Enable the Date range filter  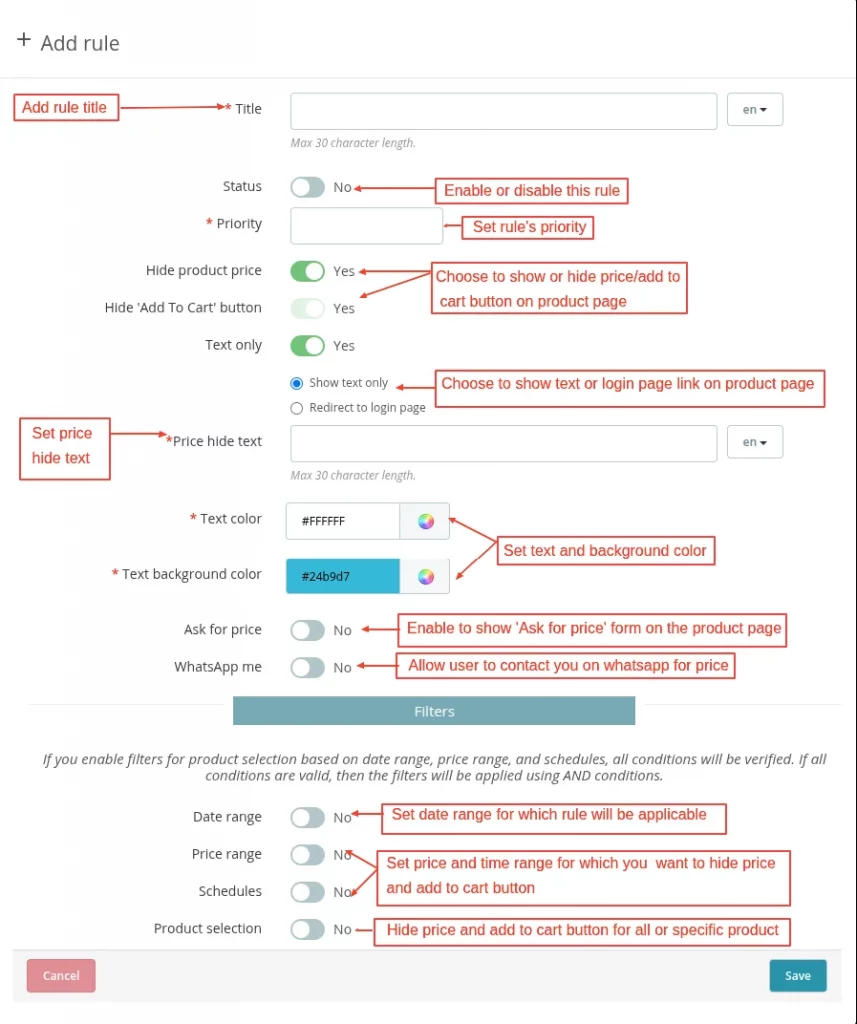pos(308,818)
